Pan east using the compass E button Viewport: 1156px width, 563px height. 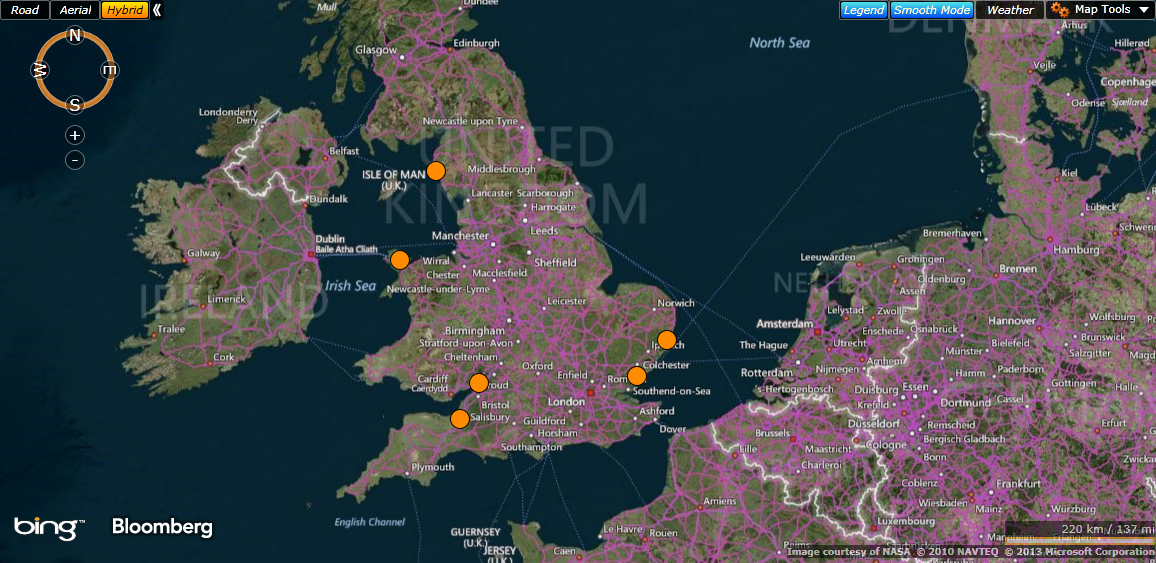(x=110, y=69)
